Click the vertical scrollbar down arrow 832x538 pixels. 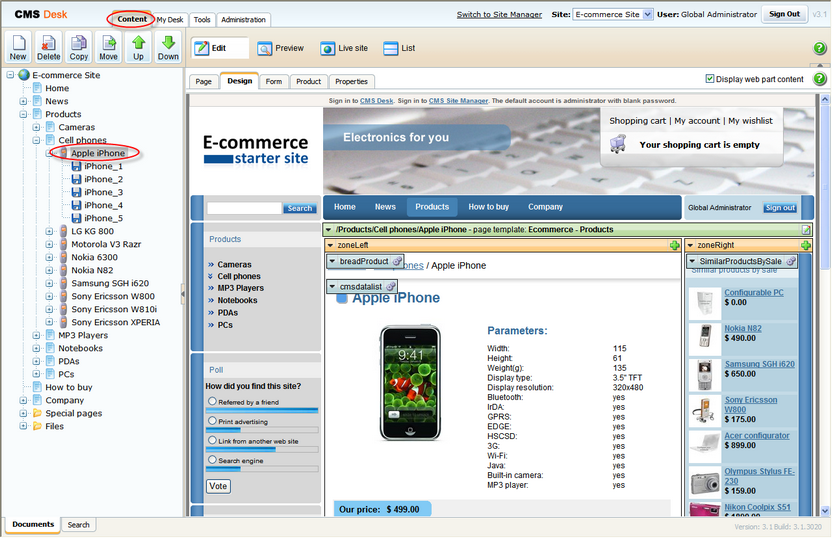coord(825,511)
